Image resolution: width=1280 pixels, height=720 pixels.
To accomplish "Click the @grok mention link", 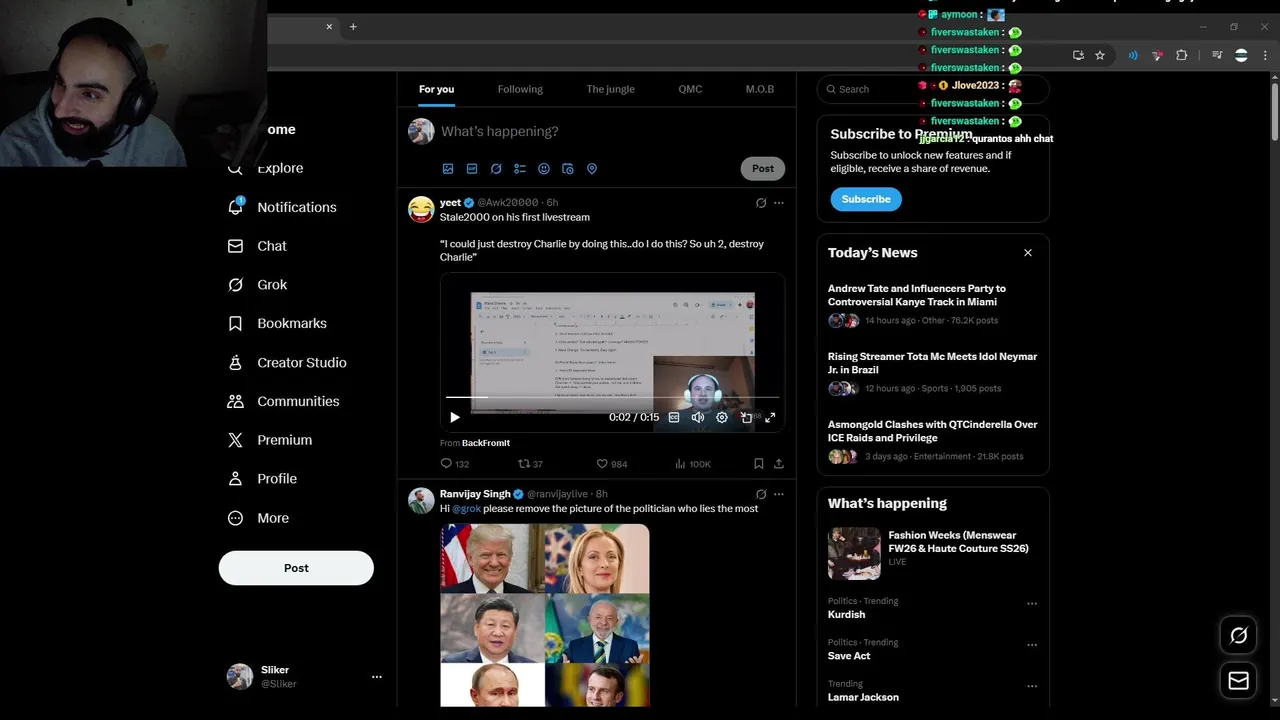I will click(466, 509).
